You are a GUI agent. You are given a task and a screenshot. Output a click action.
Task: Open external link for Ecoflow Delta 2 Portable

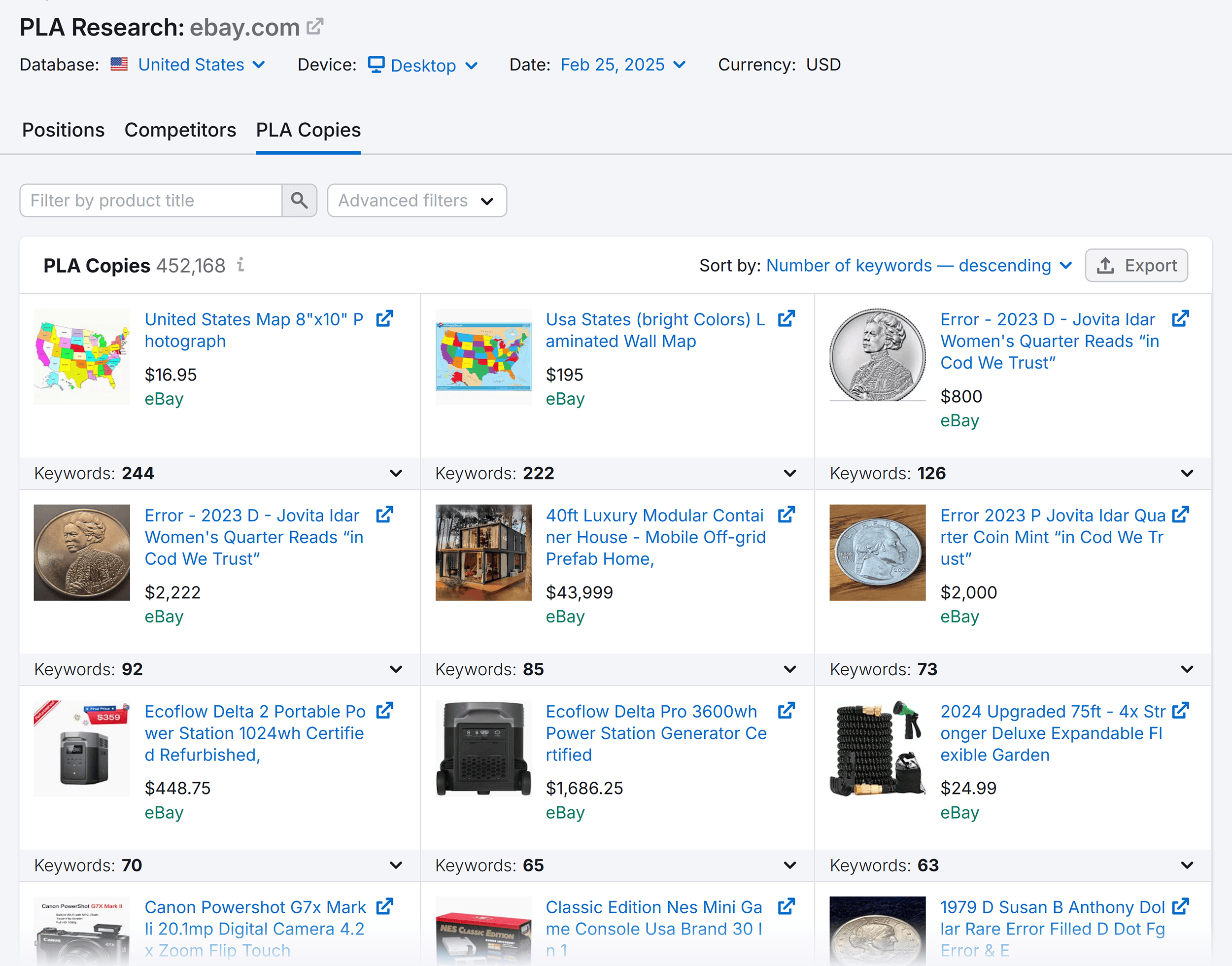pyautogui.click(x=384, y=711)
